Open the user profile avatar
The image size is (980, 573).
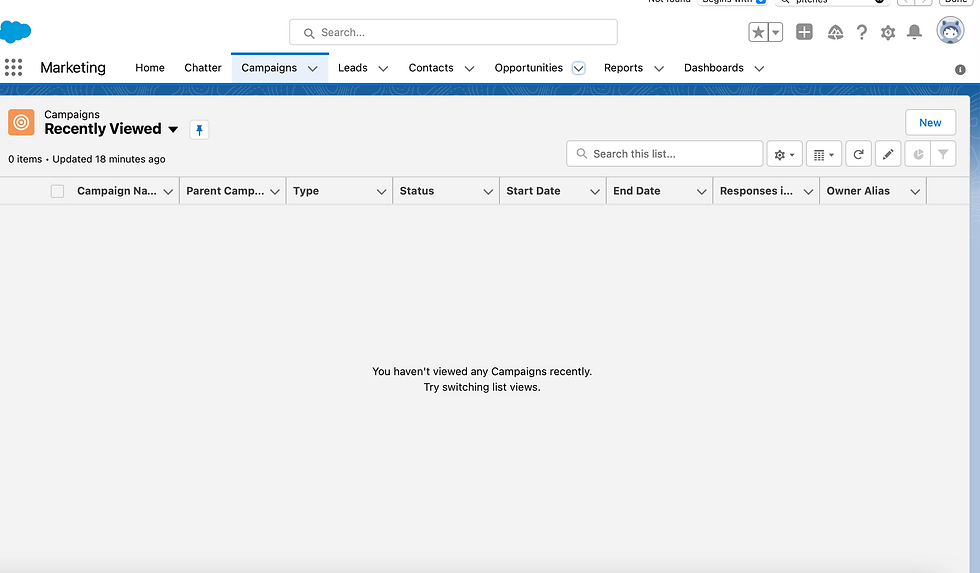coord(950,30)
